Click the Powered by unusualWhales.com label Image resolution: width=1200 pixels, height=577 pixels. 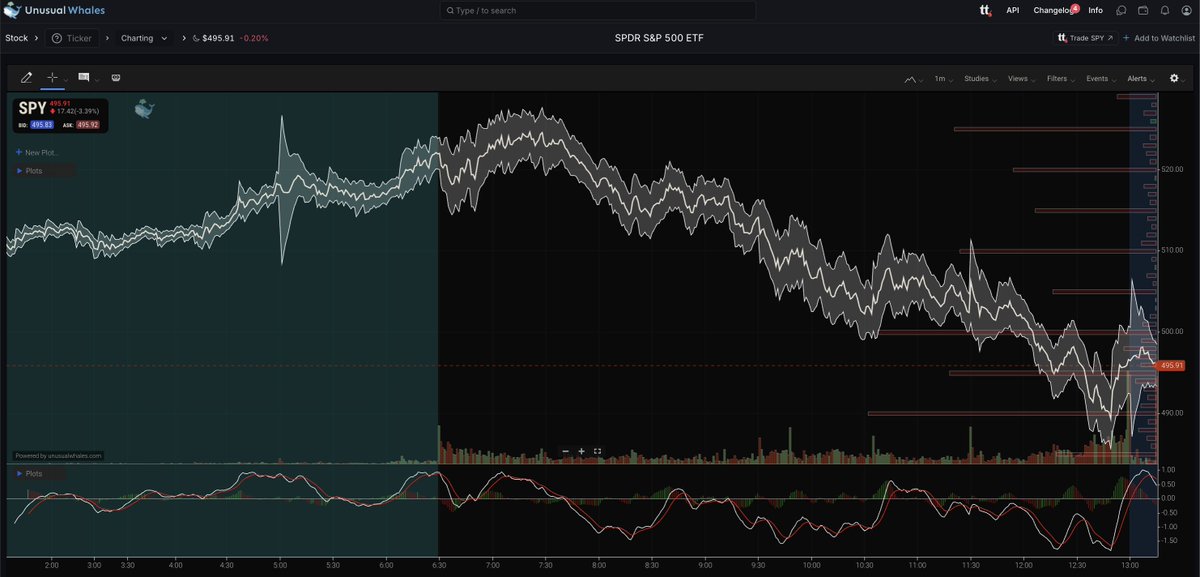tap(58, 455)
